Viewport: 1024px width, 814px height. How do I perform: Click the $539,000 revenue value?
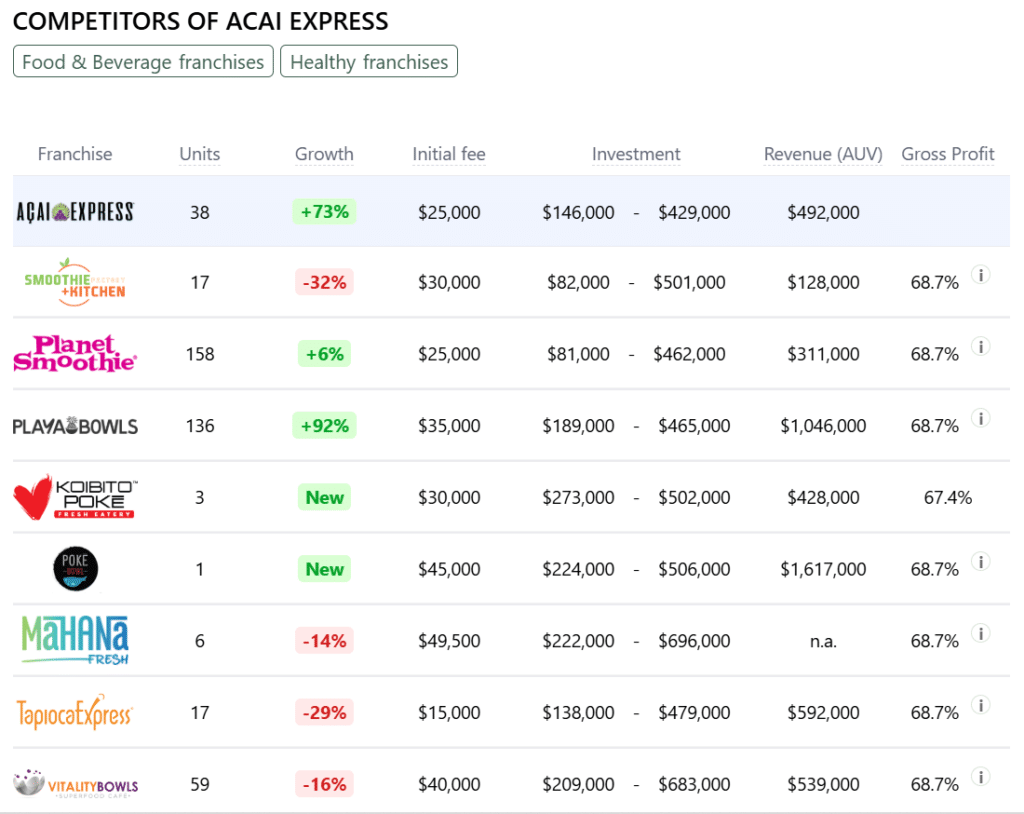pos(823,784)
